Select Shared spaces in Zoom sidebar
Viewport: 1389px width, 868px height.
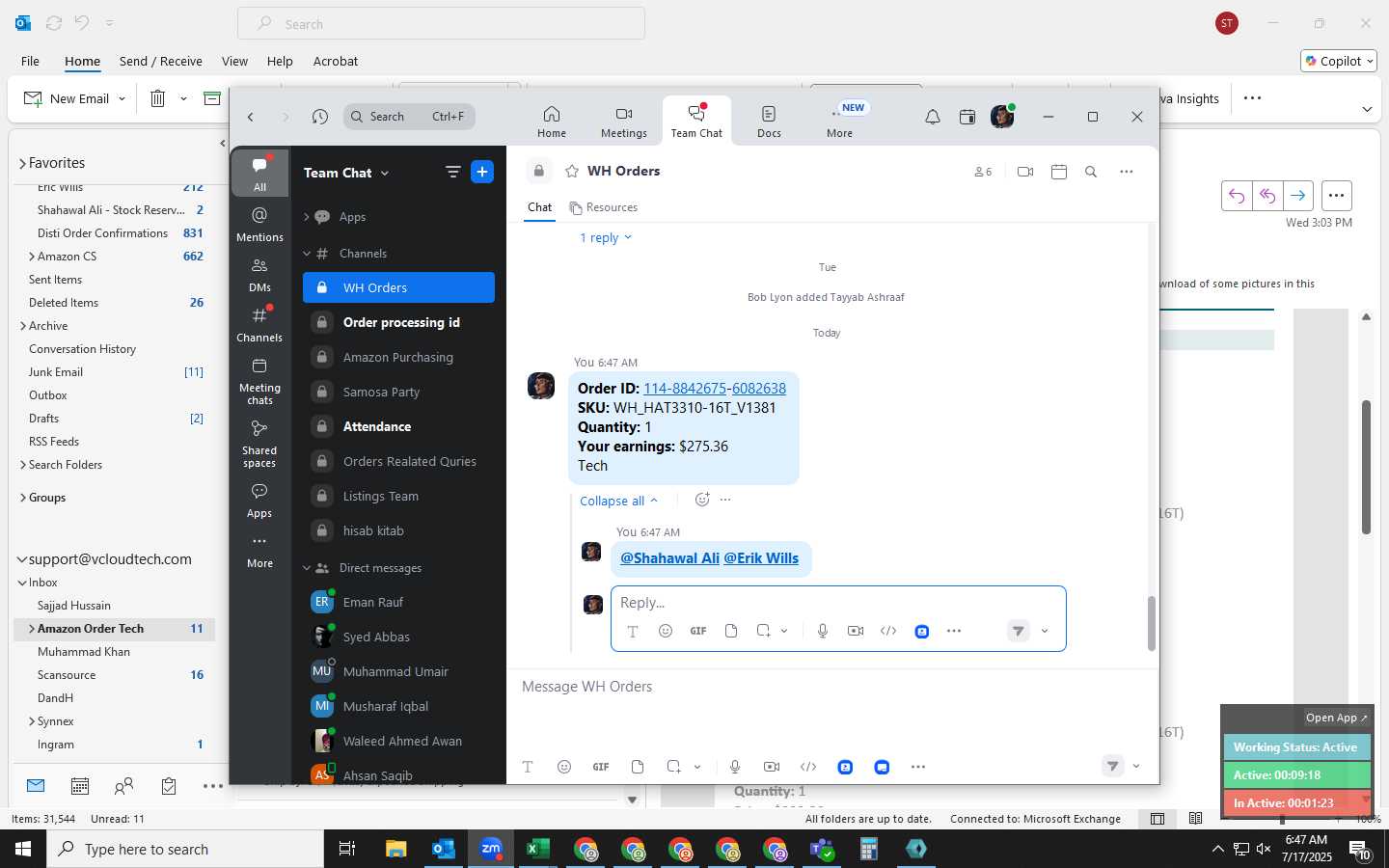259,444
